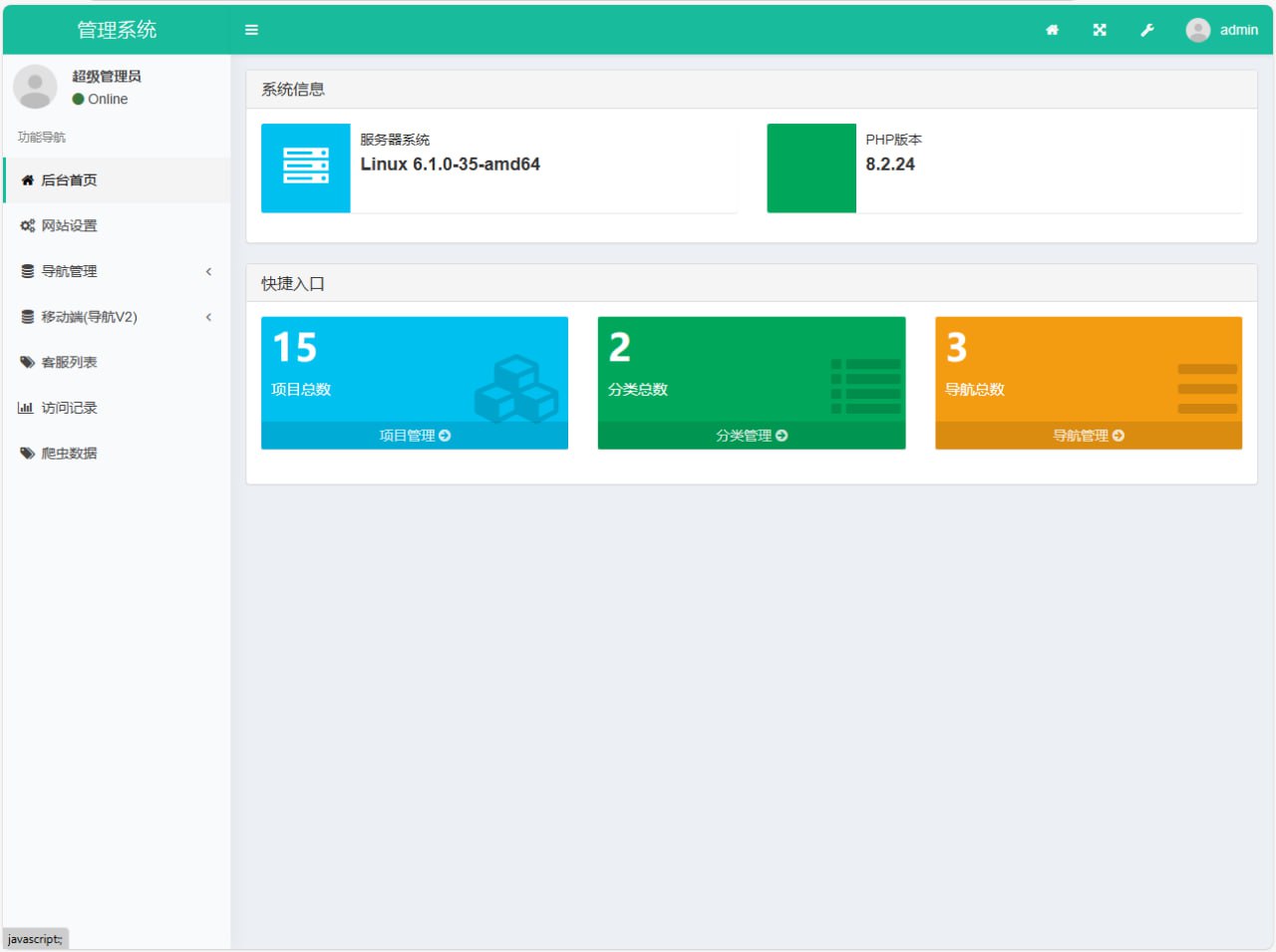Expand the 移动端(导航V2) submenu arrow
The image size is (1276, 952).
208,317
